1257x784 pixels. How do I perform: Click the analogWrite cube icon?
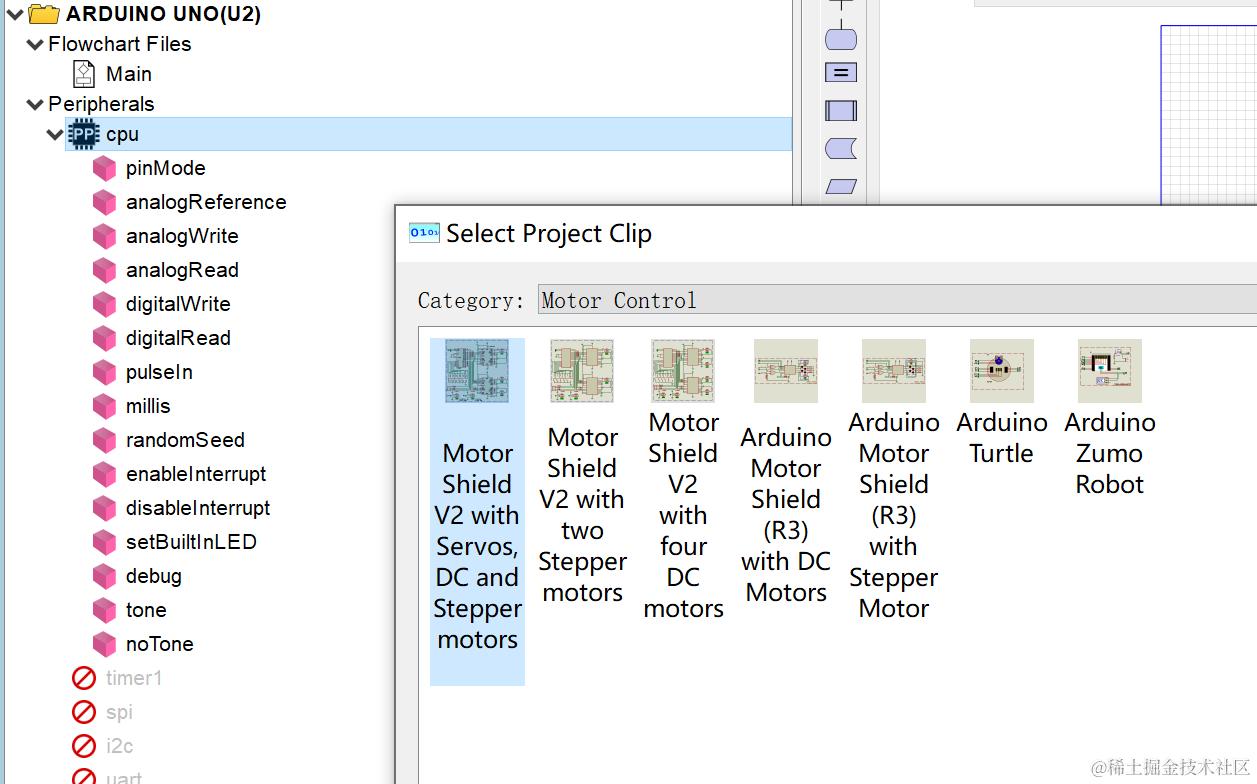click(x=105, y=237)
